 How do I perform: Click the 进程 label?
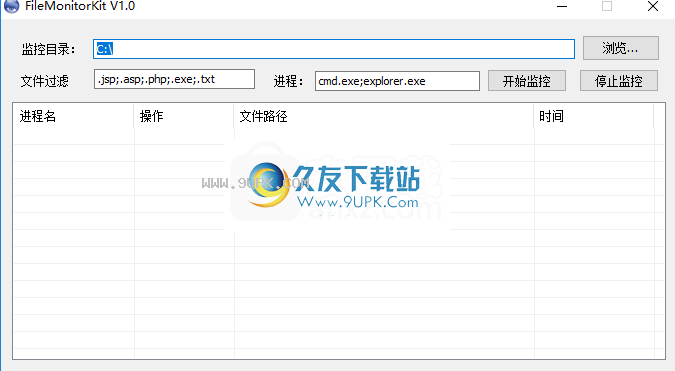tap(288, 81)
